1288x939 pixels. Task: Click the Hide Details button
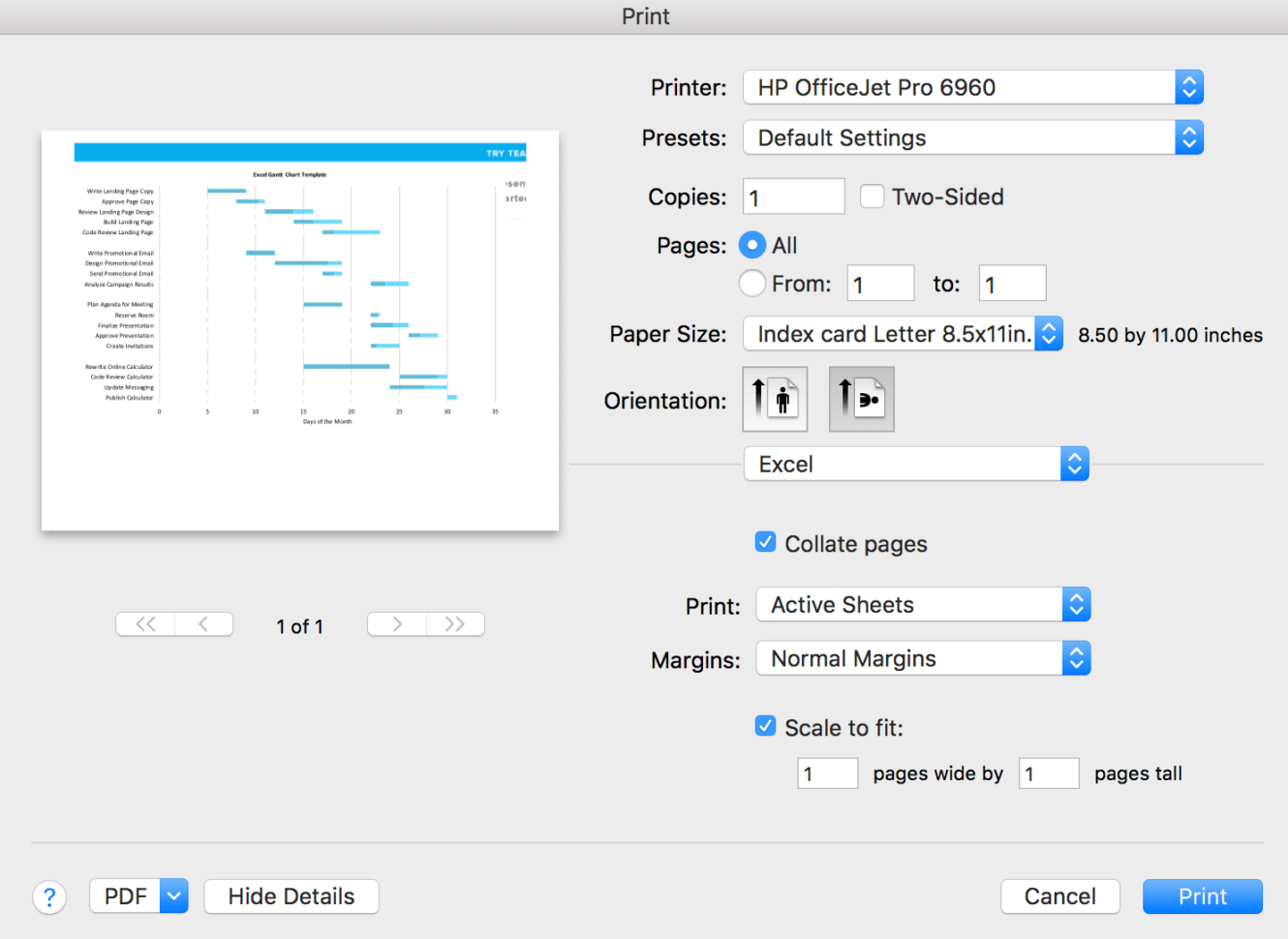coord(291,896)
